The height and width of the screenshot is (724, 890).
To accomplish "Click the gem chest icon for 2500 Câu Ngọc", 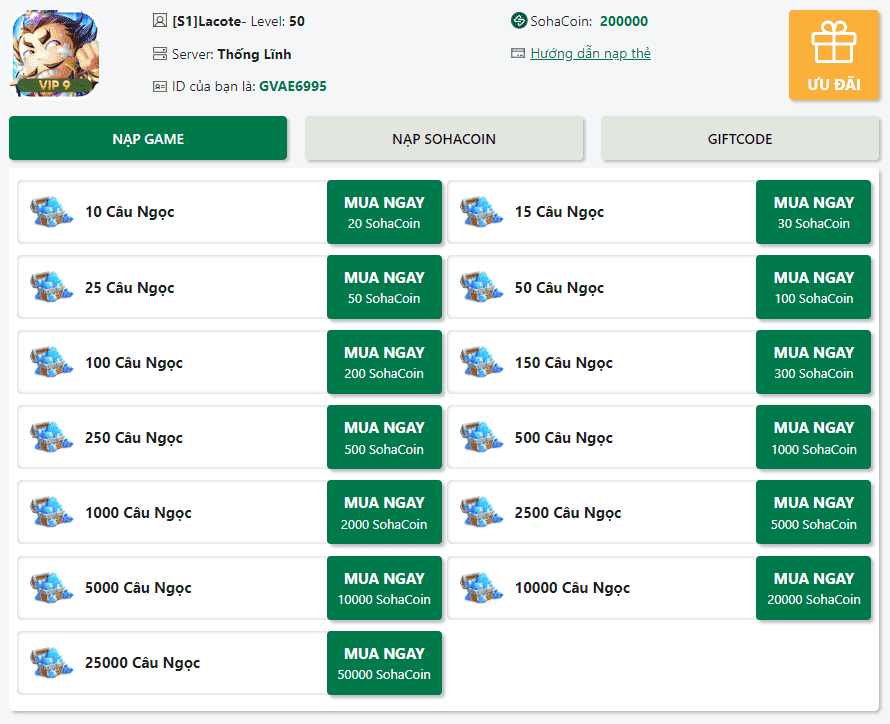I will click(481, 512).
